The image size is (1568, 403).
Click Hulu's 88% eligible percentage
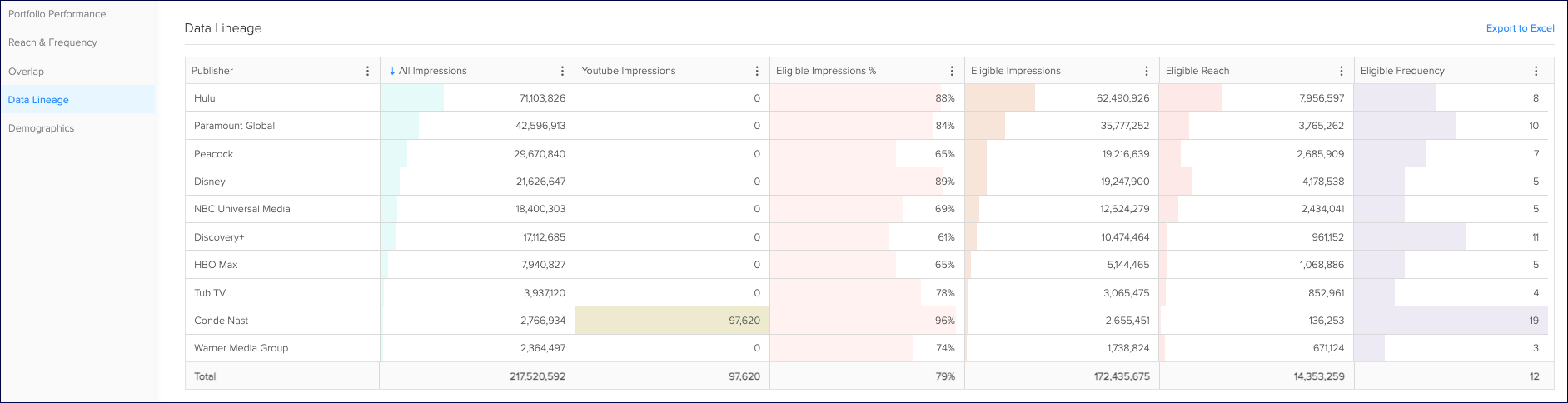tap(945, 98)
